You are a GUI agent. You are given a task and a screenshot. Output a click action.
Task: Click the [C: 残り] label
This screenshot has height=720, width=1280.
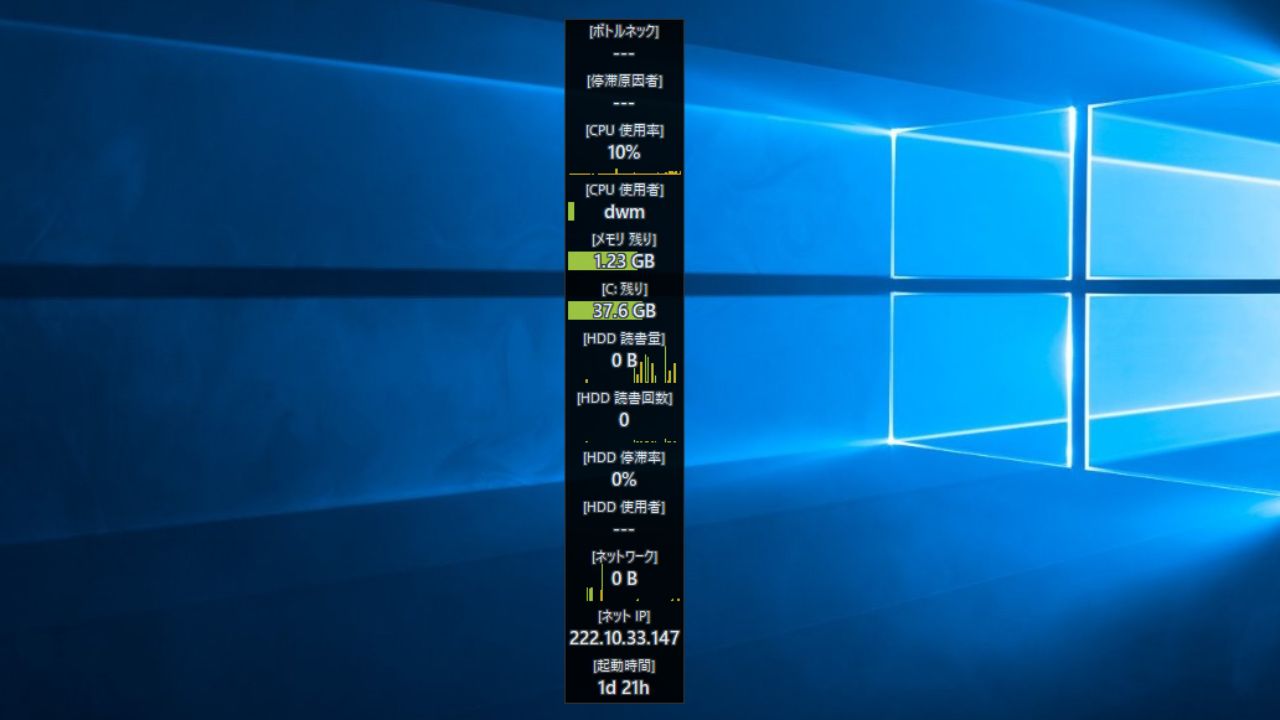pos(624,288)
